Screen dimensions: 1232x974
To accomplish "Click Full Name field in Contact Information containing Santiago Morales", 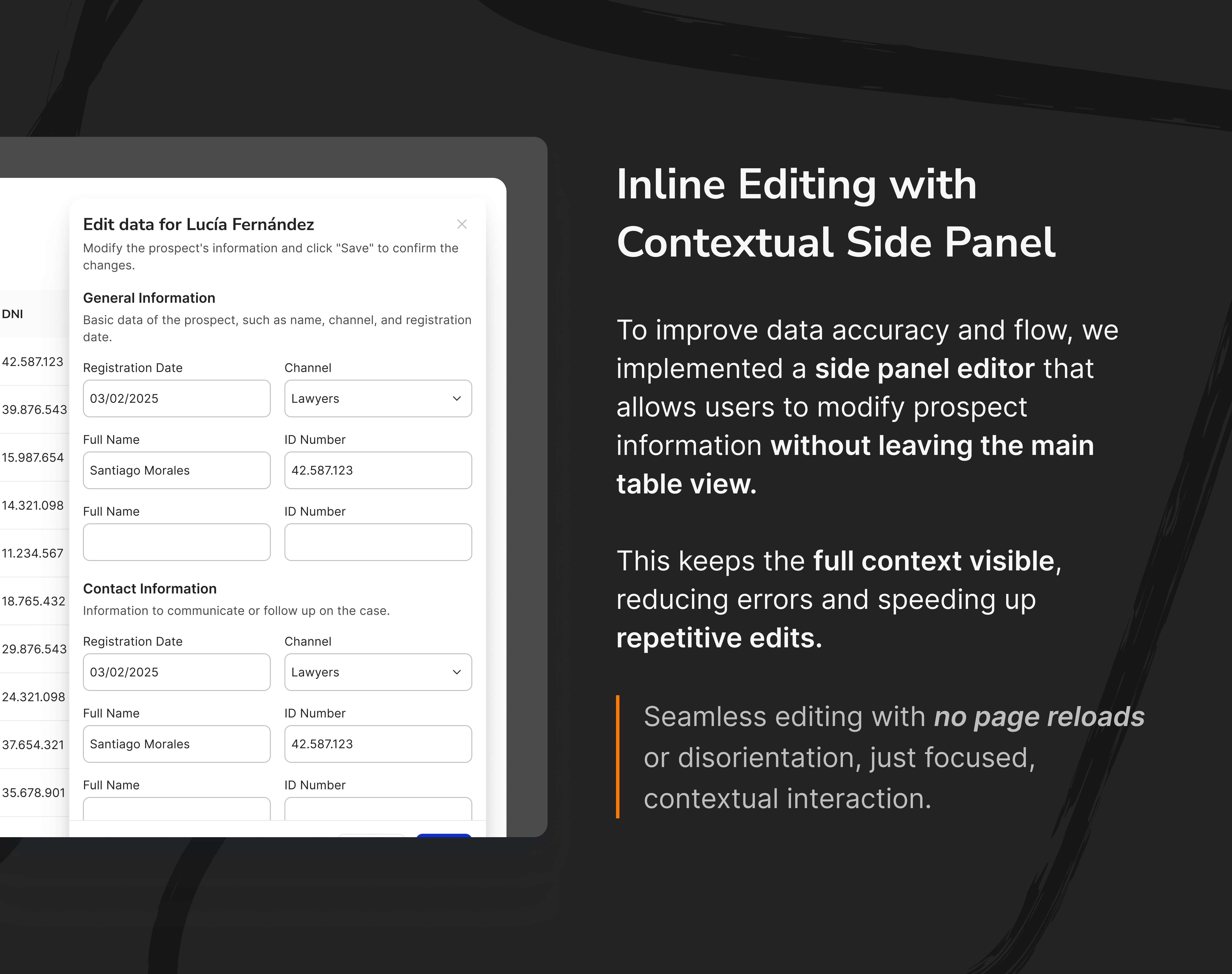I will pyautogui.click(x=176, y=744).
